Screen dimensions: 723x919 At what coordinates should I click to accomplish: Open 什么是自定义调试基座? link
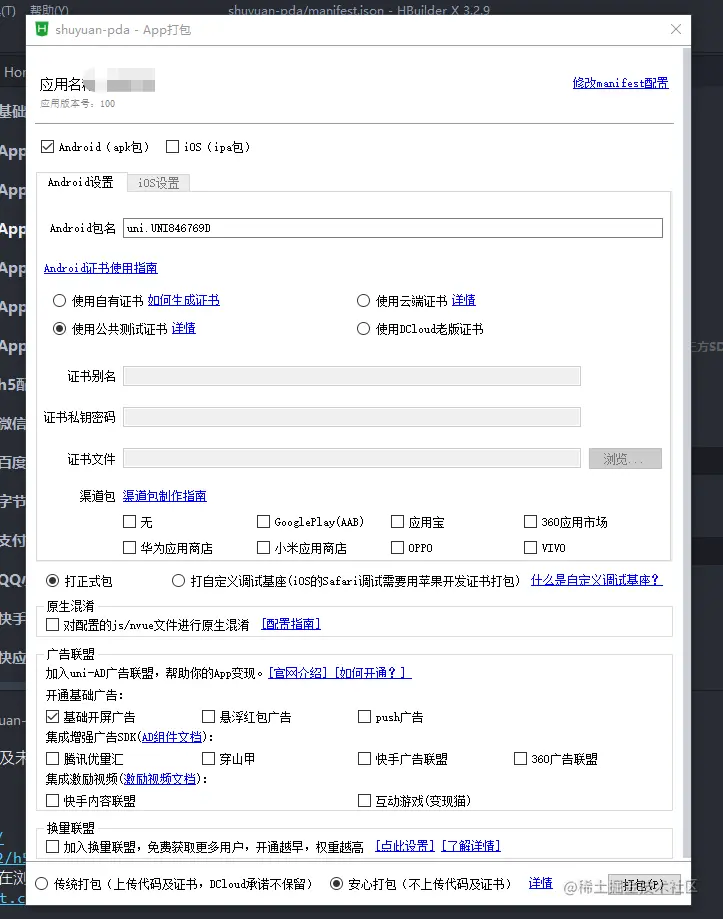click(x=596, y=580)
